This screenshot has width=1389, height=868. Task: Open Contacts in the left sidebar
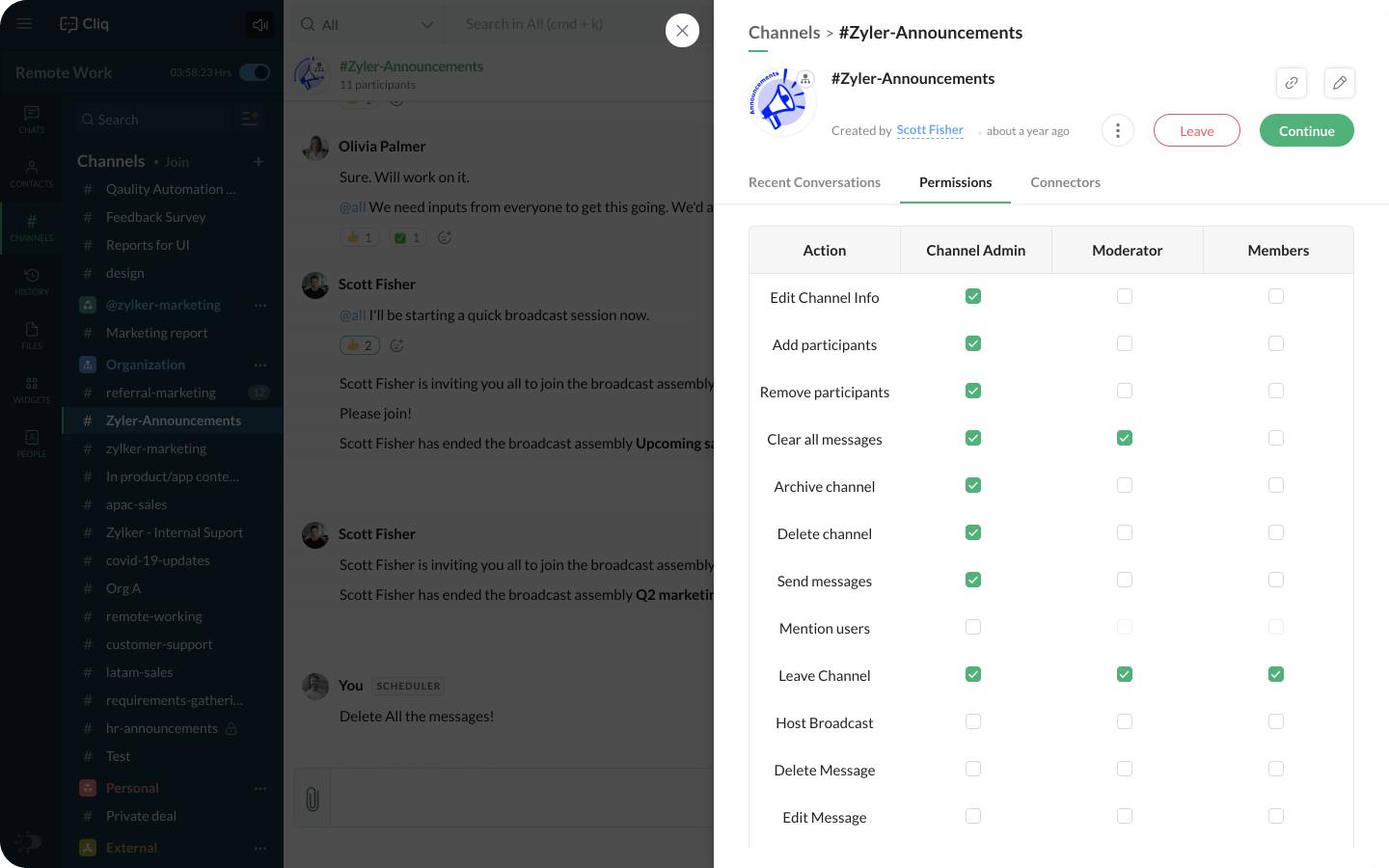point(32,174)
